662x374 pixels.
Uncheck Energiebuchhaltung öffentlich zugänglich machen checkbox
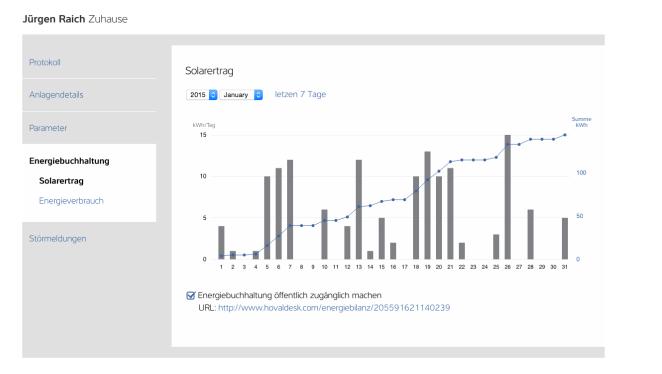[x=190, y=295]
